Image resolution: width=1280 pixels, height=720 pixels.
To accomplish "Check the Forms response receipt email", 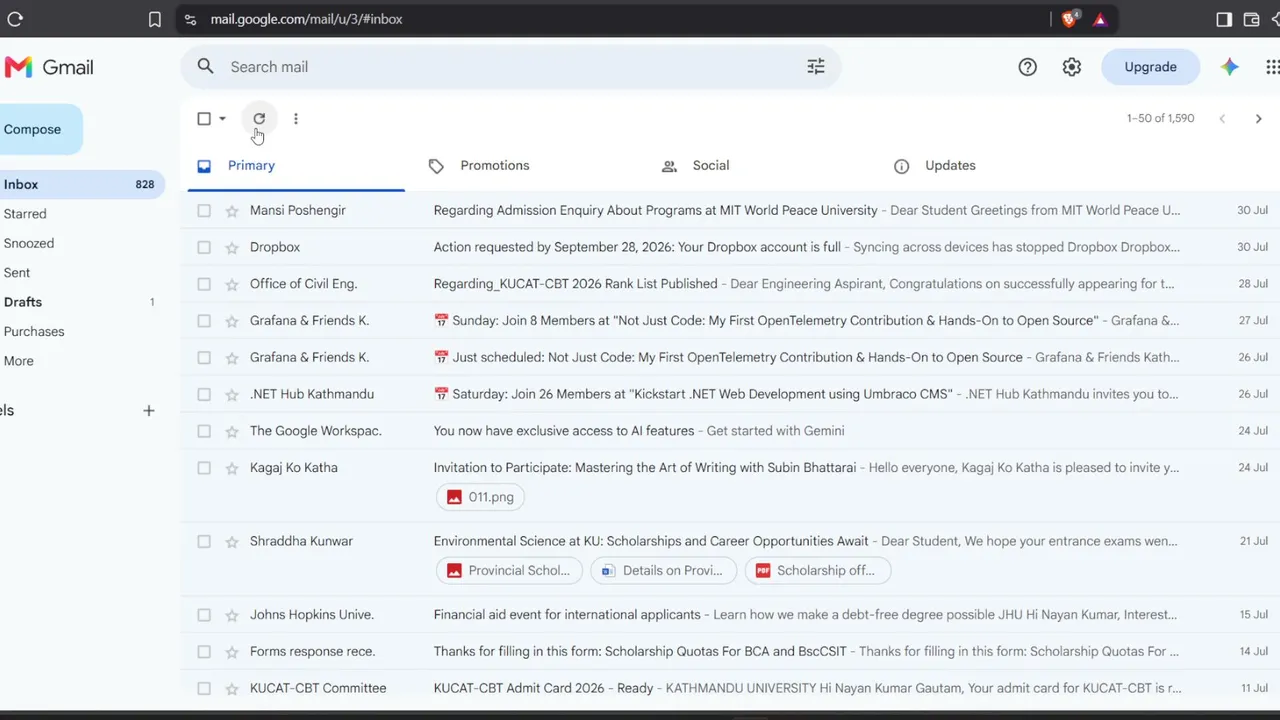I will click(x=204, y=652).
